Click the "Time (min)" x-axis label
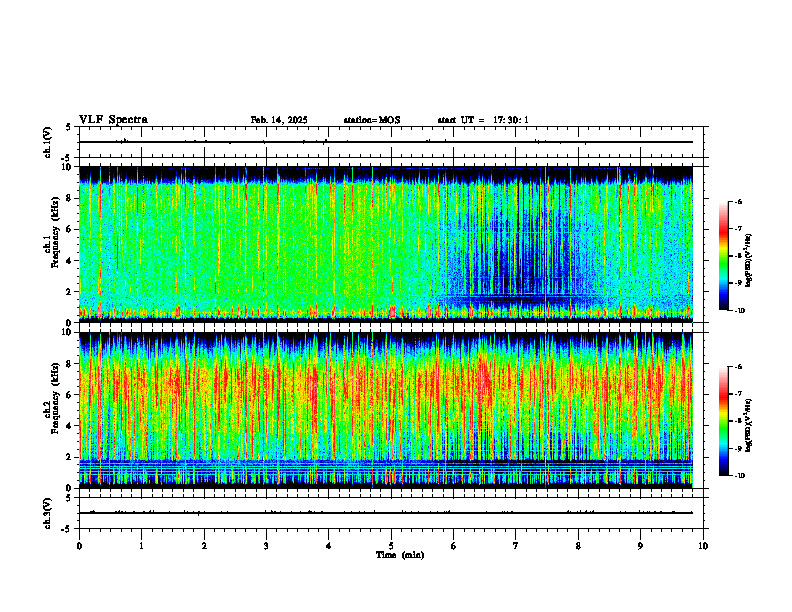The width and height of the screenshot is (792, 612). click(x=400, y=555)
